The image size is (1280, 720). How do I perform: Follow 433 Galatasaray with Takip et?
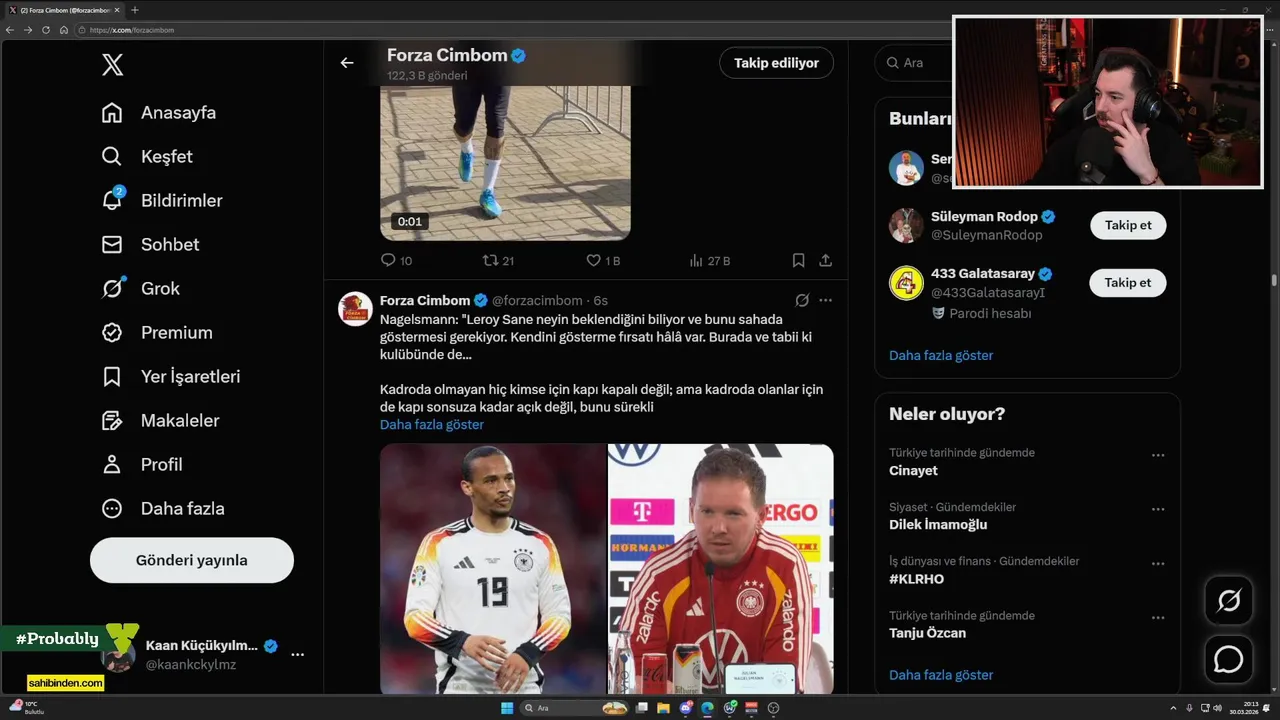(x=1128, y=283)
